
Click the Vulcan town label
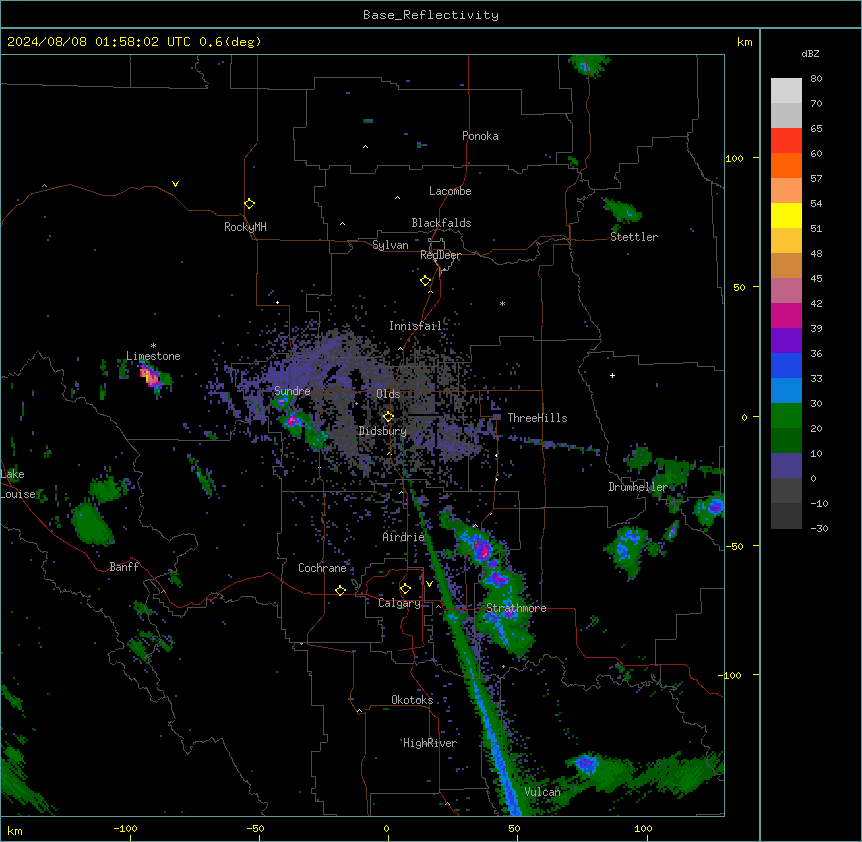point(542,792)
